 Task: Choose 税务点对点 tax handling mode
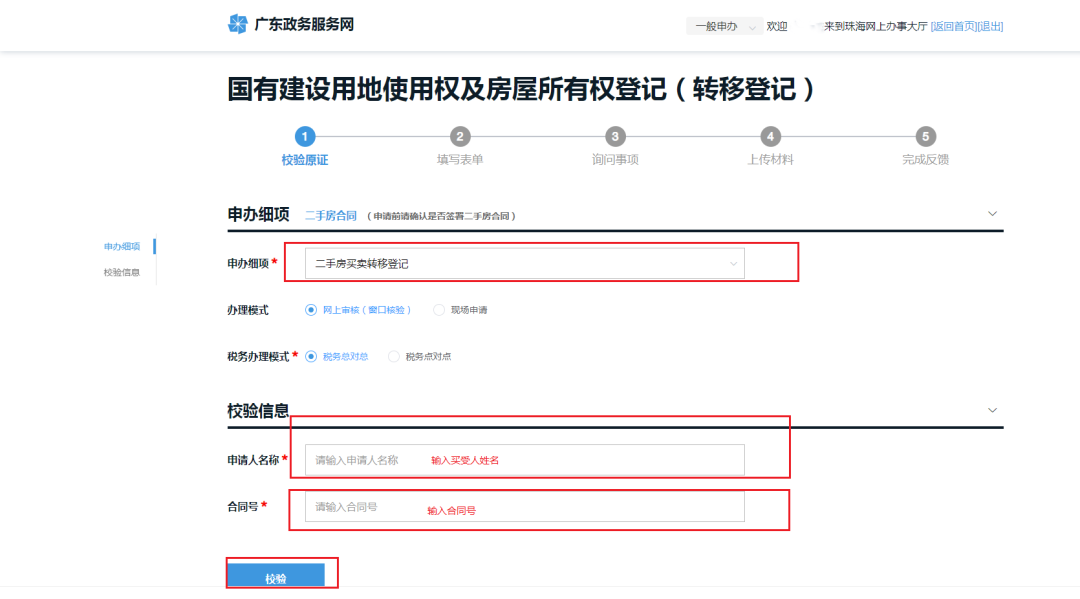coord(393,356)
